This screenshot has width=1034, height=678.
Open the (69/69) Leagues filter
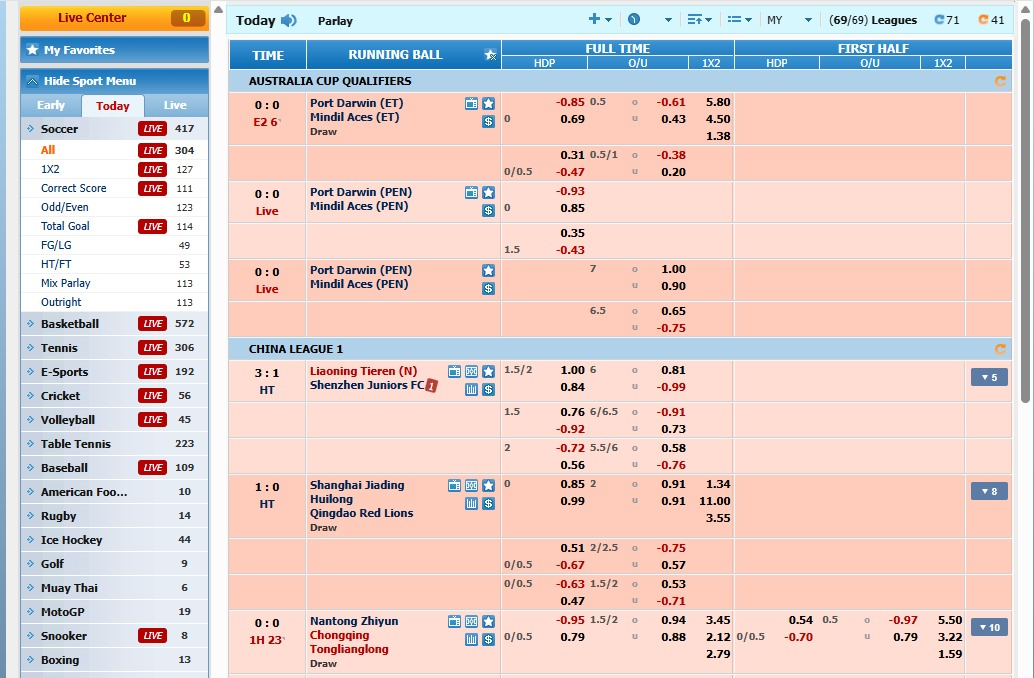(x=872, y=20)
